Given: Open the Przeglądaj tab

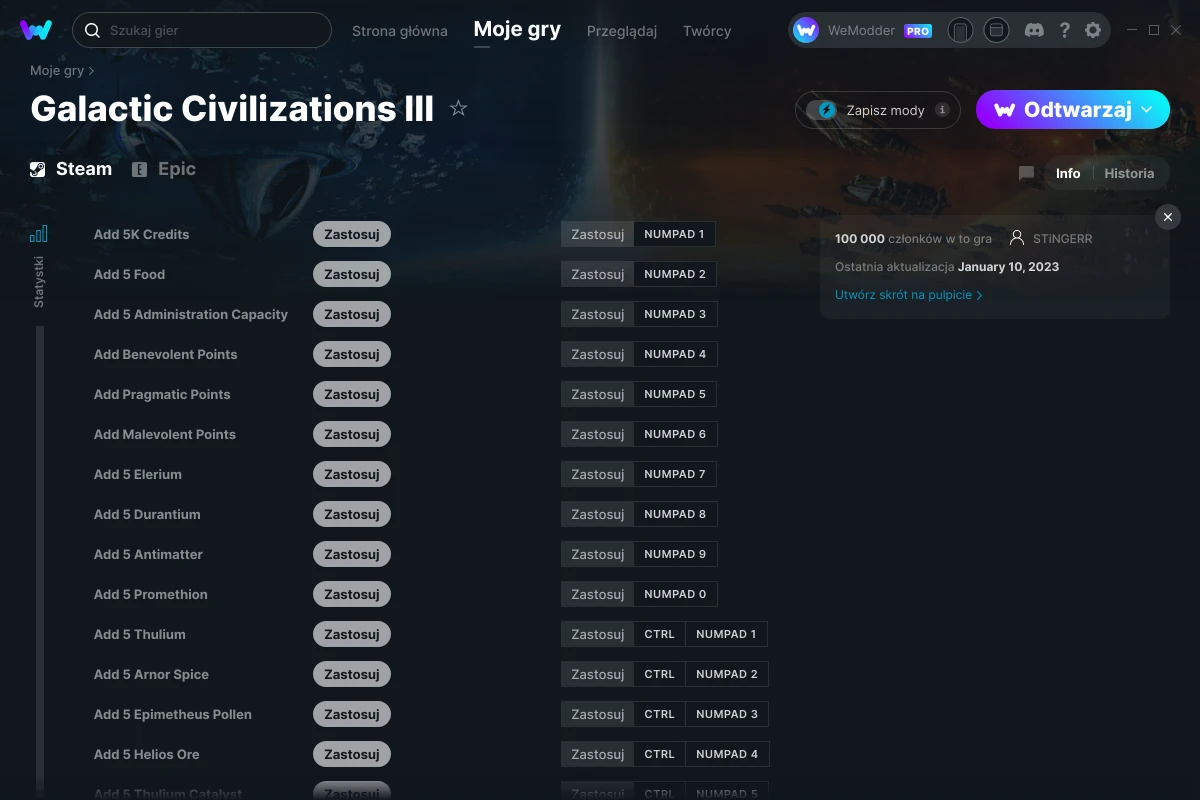Looking at the screenshot, I should pyautogui.click(x=622, y=31).
